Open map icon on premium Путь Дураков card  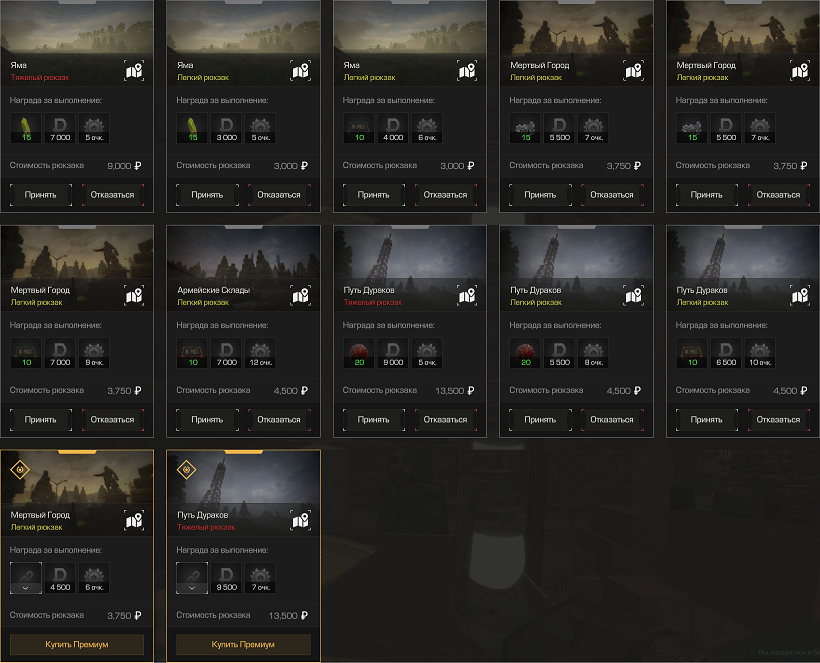(x=301, y=521)
